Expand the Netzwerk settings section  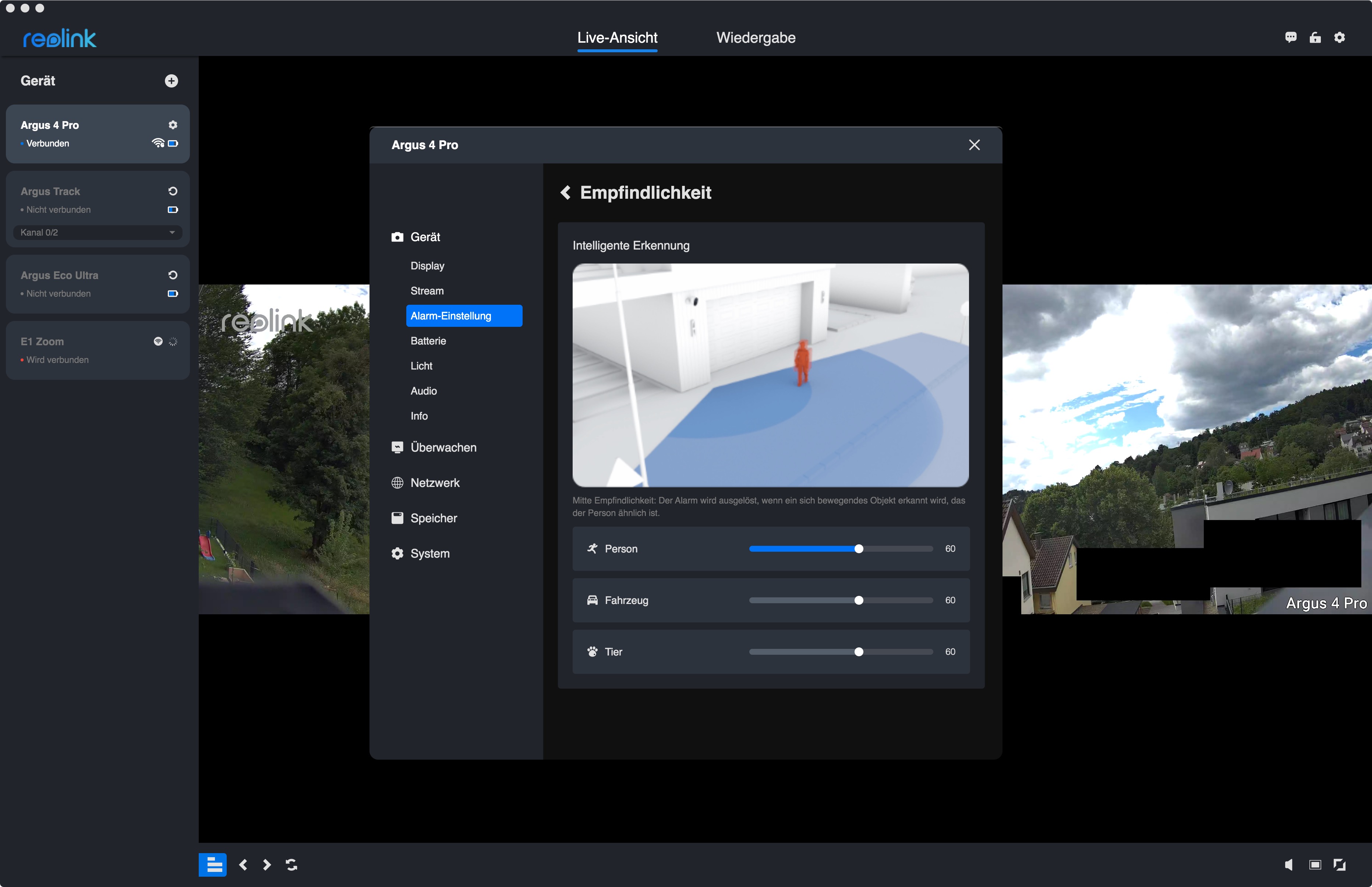click(x=435, y=483)
